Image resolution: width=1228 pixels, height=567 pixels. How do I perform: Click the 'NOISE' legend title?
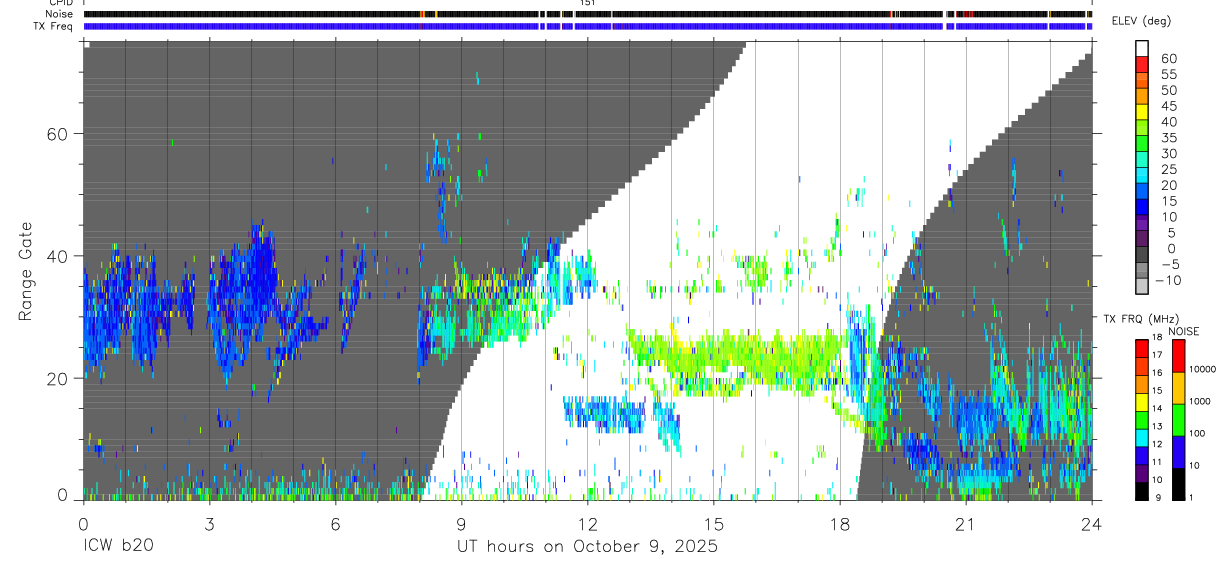(1184, 331)
